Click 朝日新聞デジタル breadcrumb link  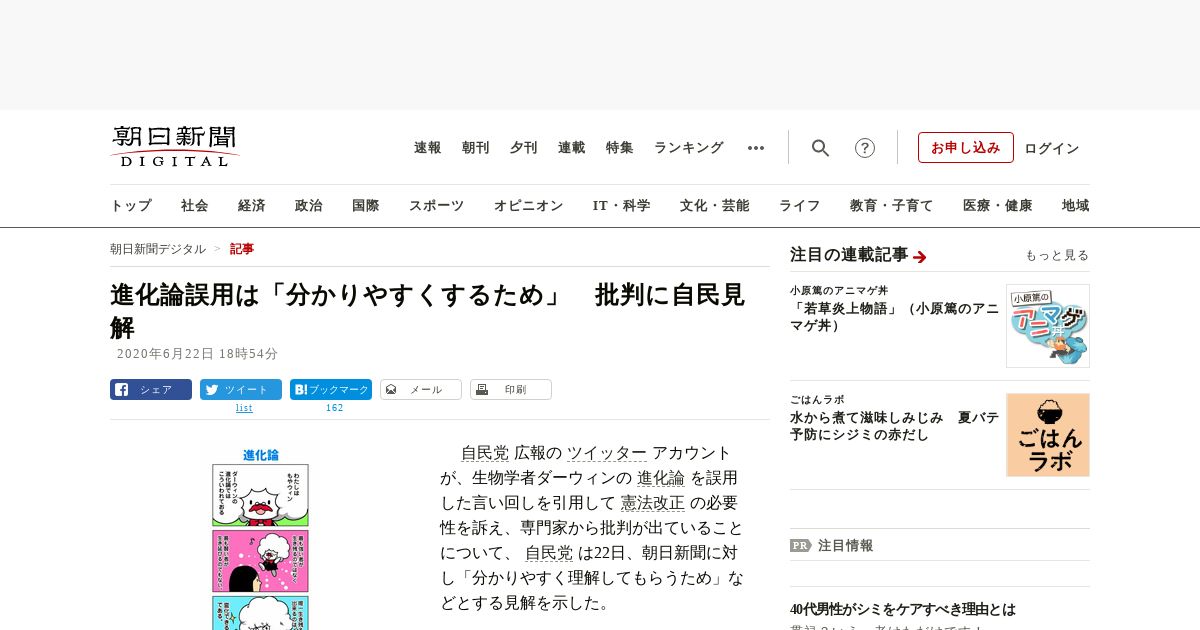pos(158,249)
